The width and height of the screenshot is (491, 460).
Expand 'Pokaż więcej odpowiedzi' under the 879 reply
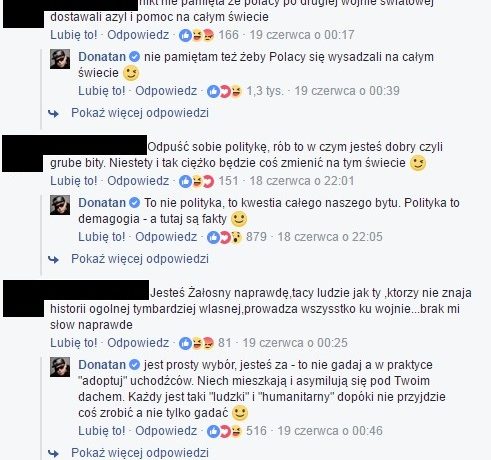point(140,259)
